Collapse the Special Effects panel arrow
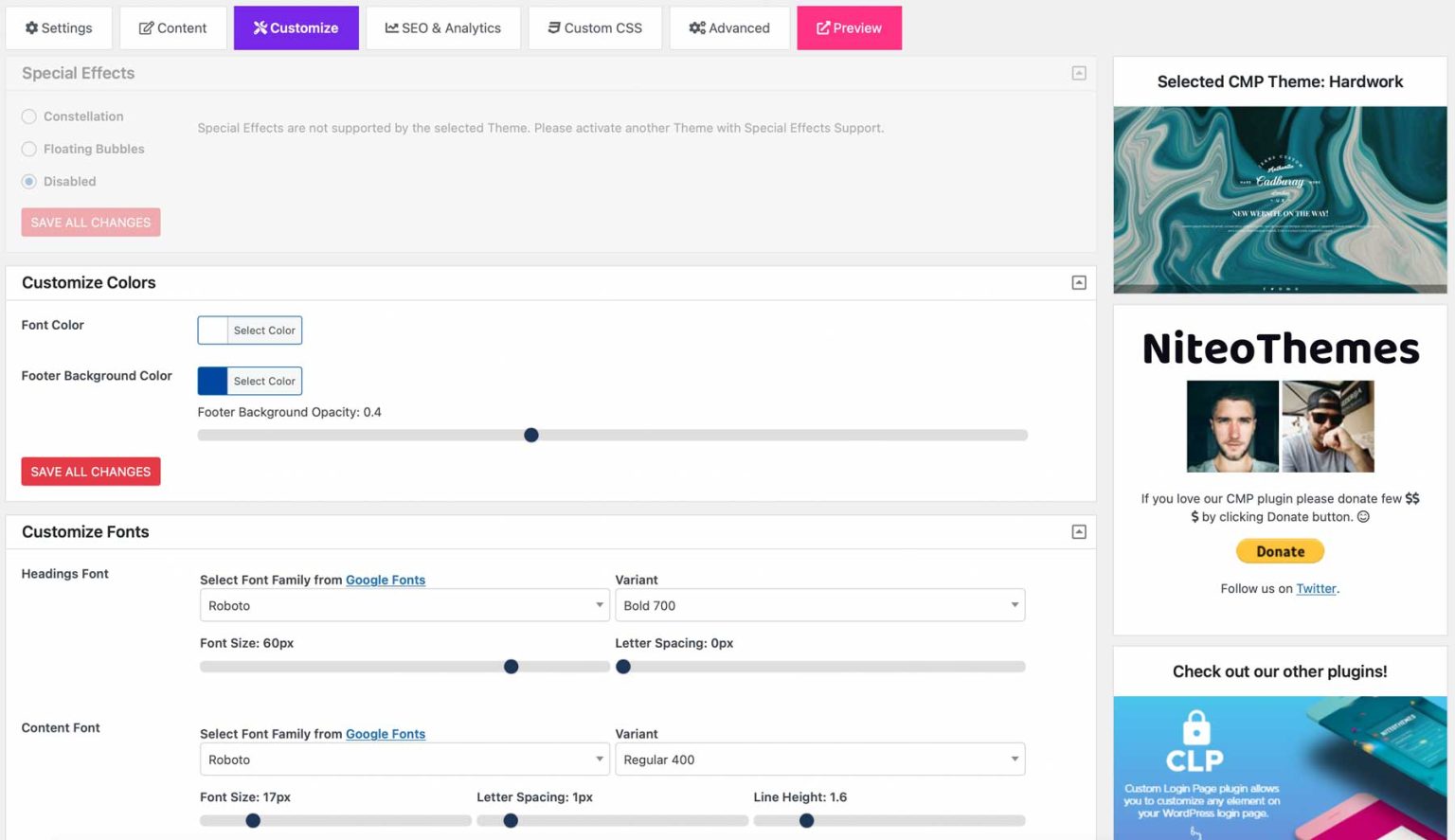This screenshot has height=840, width=1455. [1079, 72]
